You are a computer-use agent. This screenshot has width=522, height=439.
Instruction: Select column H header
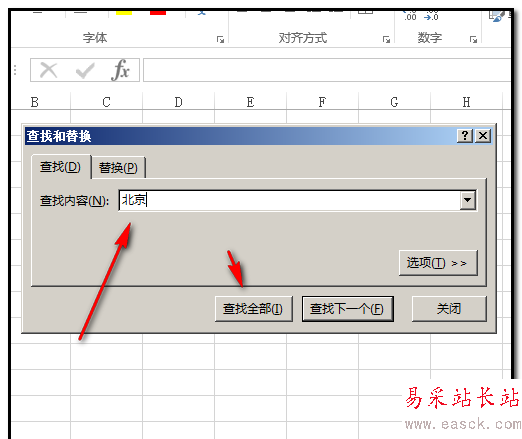click(x=466, y=102)
